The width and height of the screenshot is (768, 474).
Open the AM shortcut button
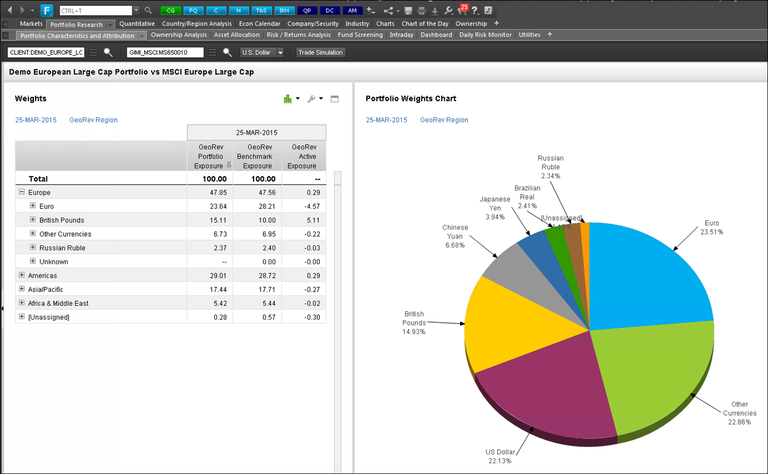pyautogui.click(x=352, y=10)
